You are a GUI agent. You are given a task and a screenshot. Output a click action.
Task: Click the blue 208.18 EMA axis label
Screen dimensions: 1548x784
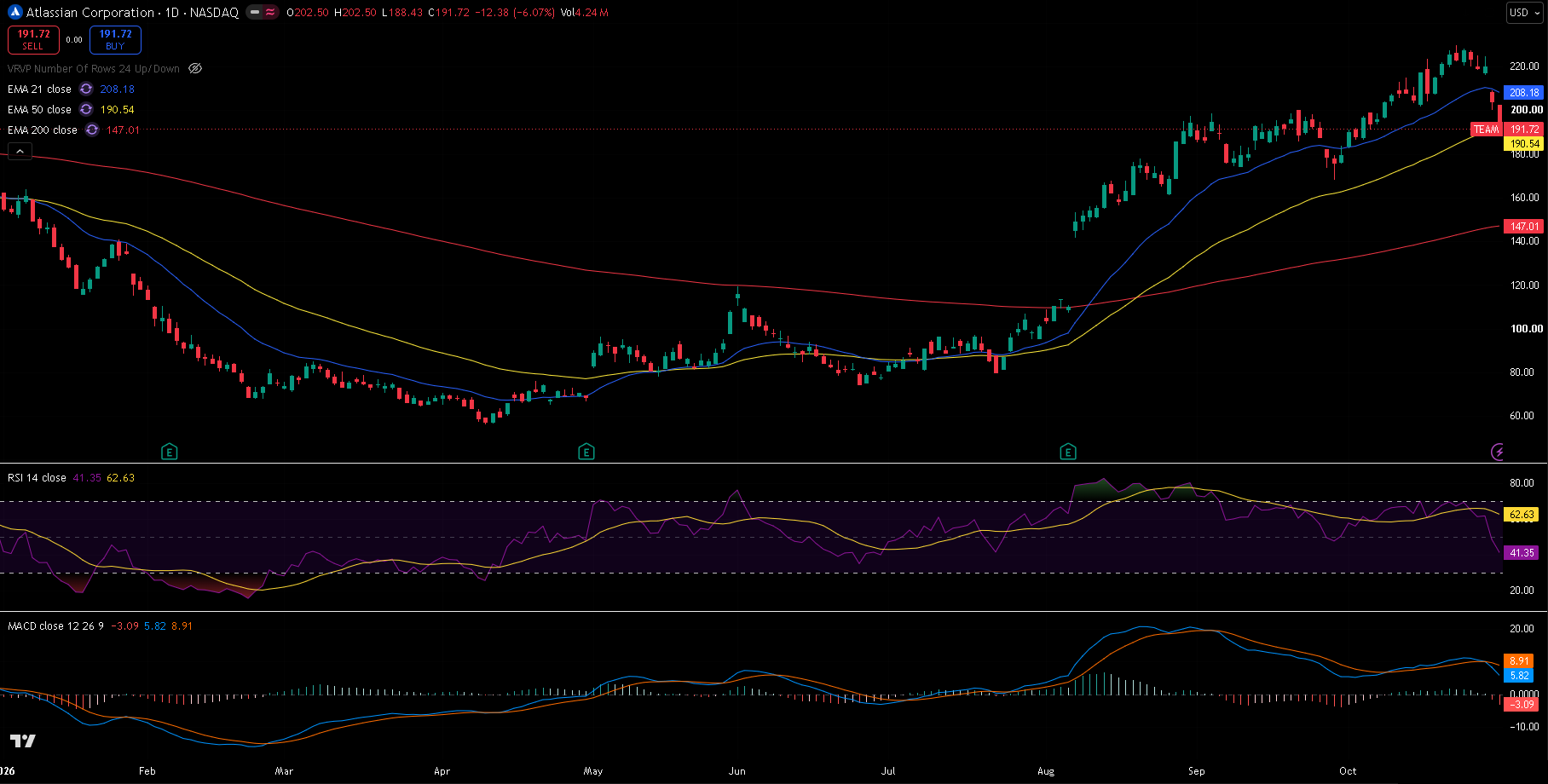pos(1523,93)
